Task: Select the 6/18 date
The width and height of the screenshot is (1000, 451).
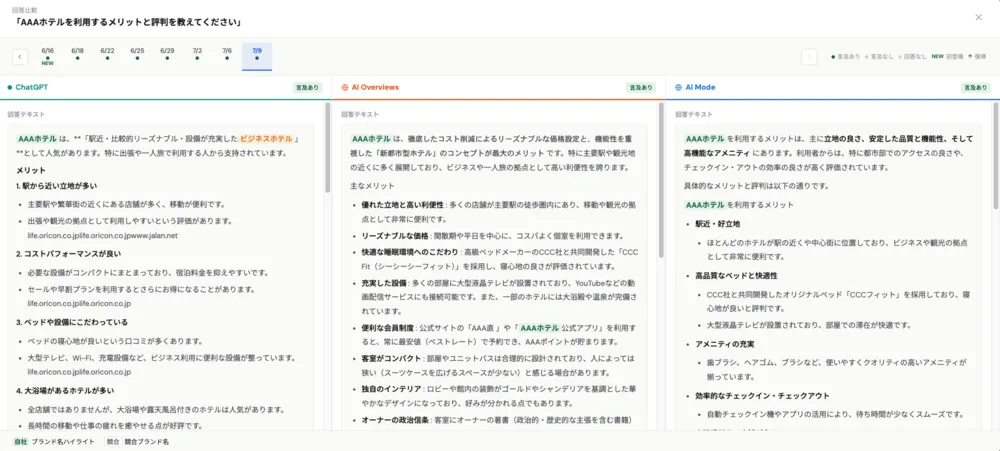Action: click(78, 56)
